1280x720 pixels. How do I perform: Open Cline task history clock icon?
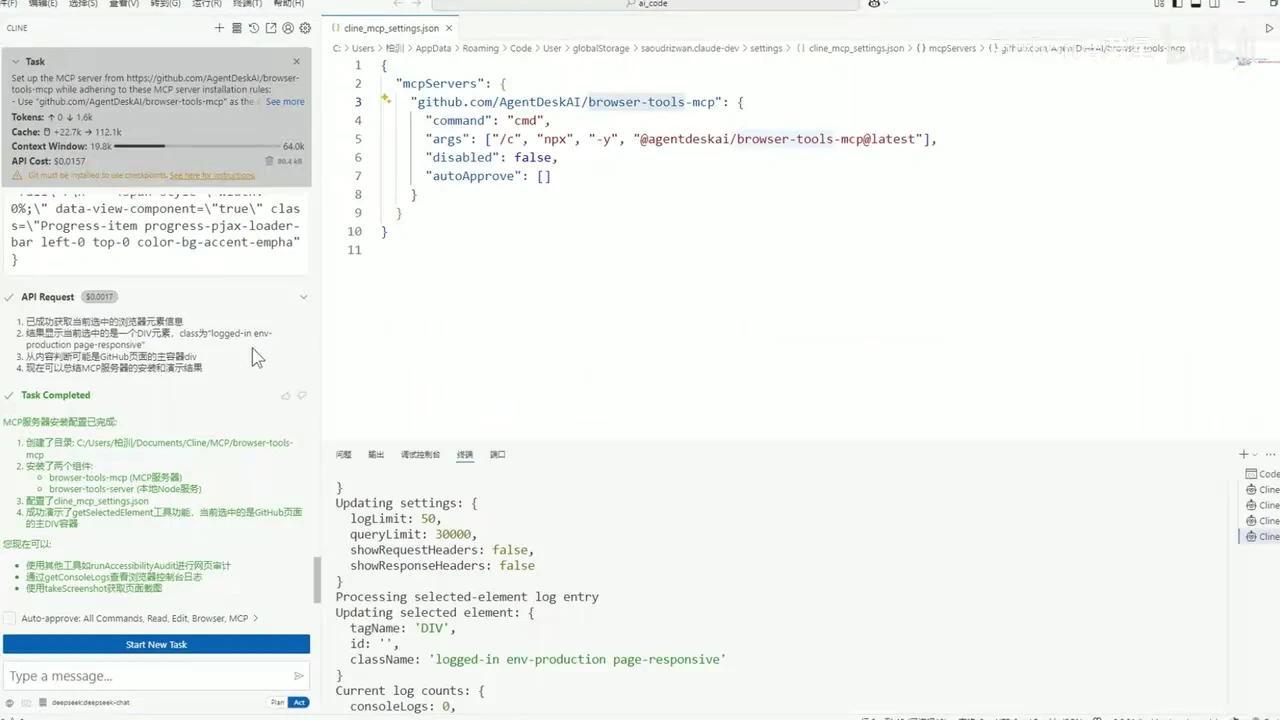pos(253,28)
